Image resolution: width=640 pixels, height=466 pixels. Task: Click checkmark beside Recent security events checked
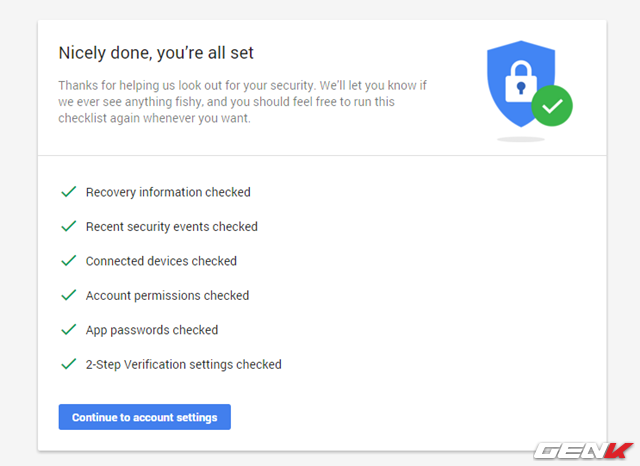pos(68,227)
